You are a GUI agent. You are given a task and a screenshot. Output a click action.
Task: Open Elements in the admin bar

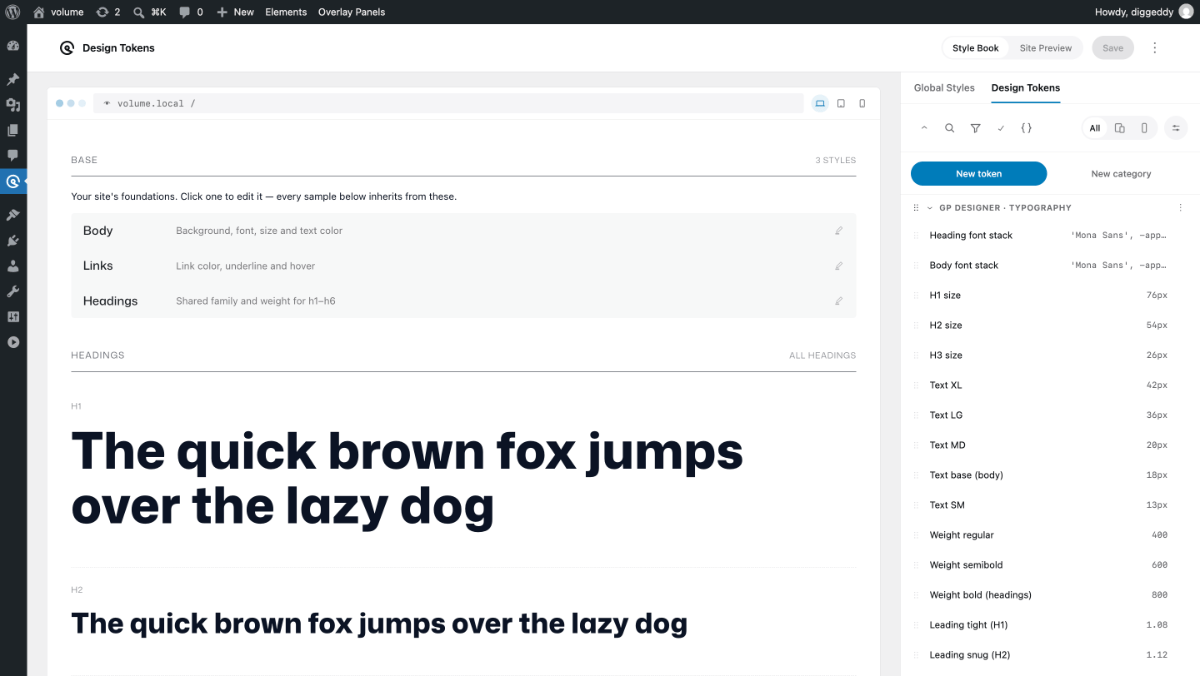tap(286, 12)
